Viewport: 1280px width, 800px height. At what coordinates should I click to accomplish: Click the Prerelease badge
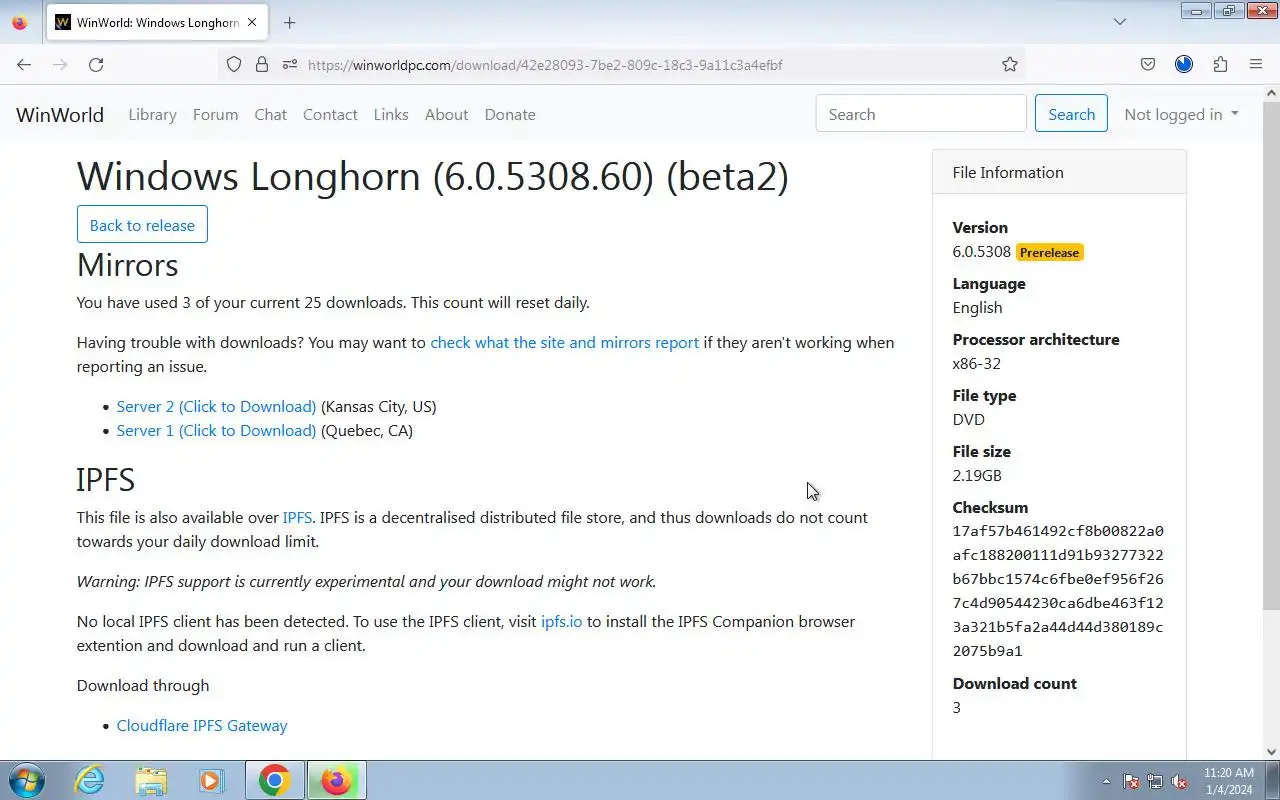[x=1049, y=253]
